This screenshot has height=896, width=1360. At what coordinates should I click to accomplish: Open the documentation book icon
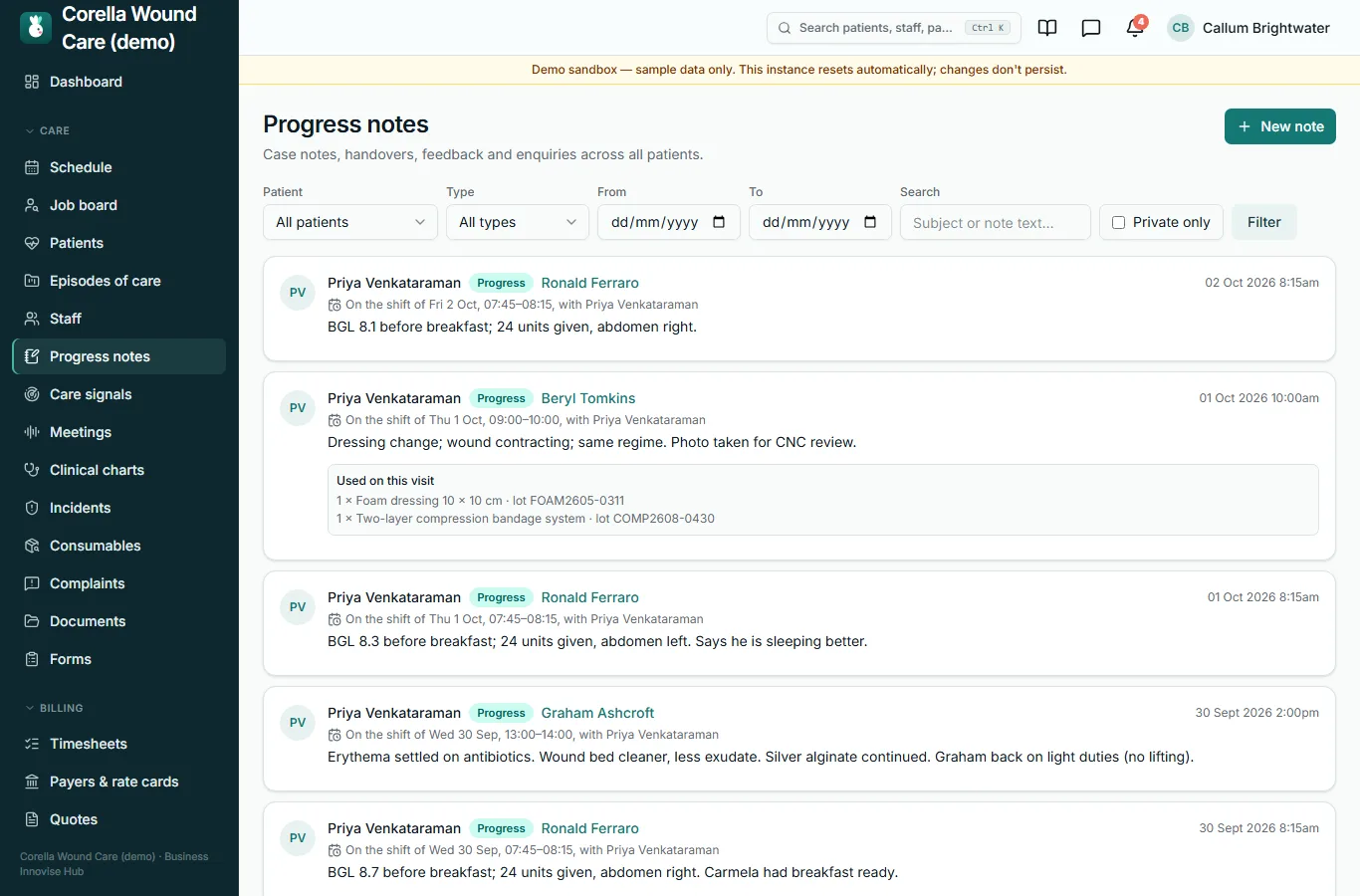(1047, 28)
